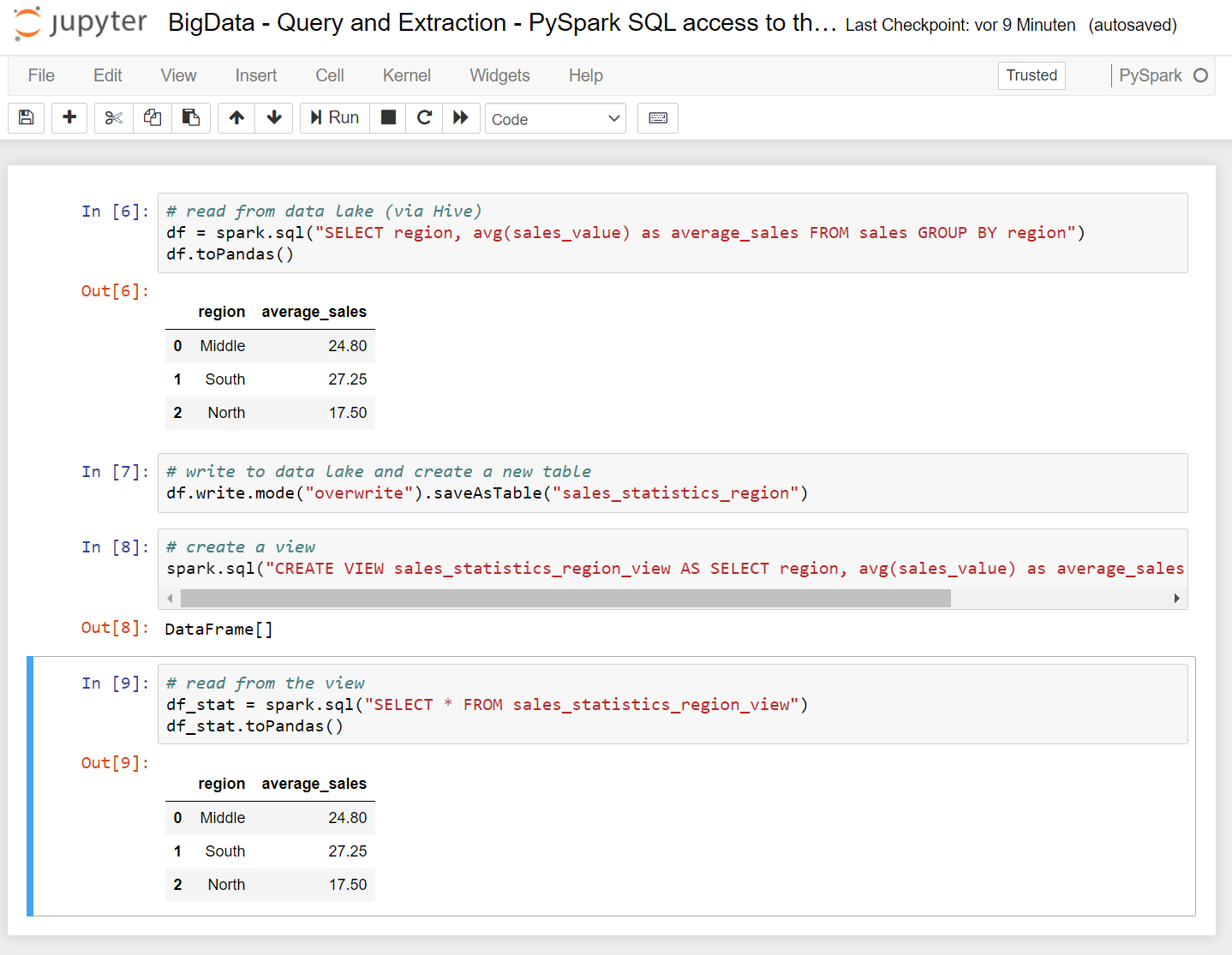The height and width of the screenshot is (955, 1232).
Task: Expand the Code cell type dropdown
Action: [x=555, y=119]
